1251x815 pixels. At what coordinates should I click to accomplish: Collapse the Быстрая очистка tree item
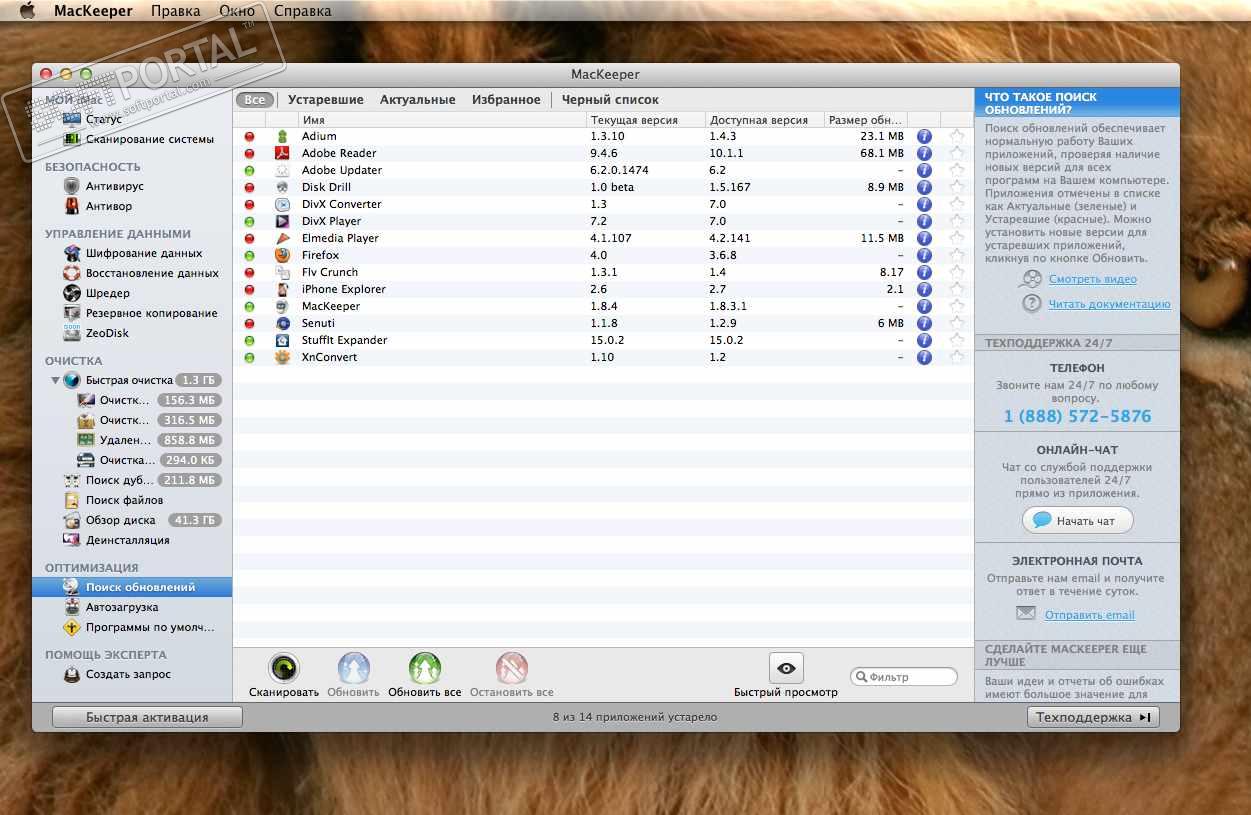(x=55, y=381)
